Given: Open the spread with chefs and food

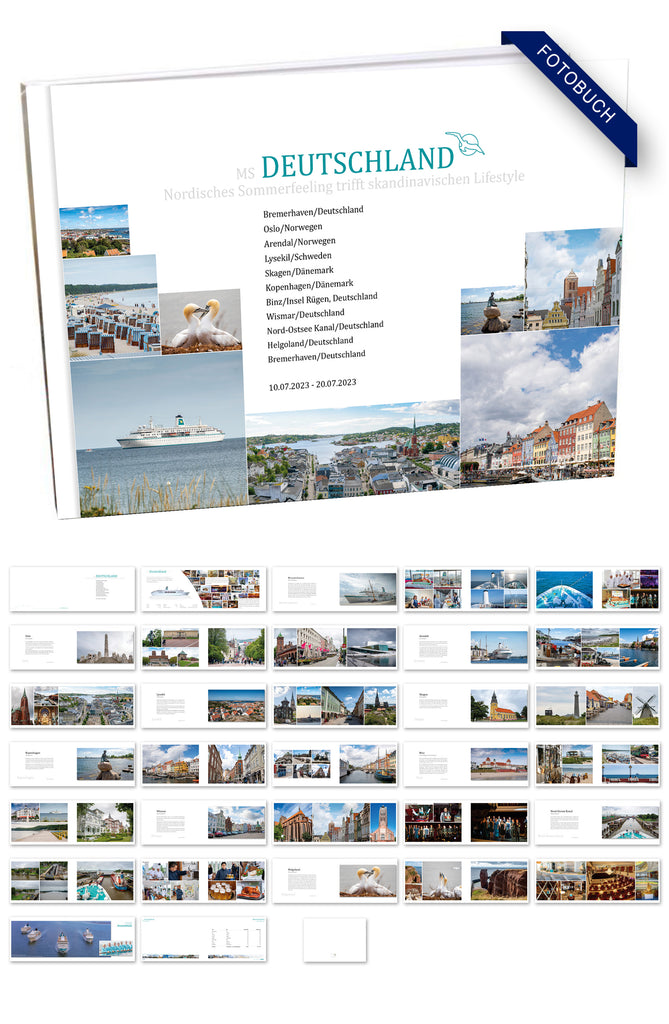Looking at the screenshot, I should 204,880.
